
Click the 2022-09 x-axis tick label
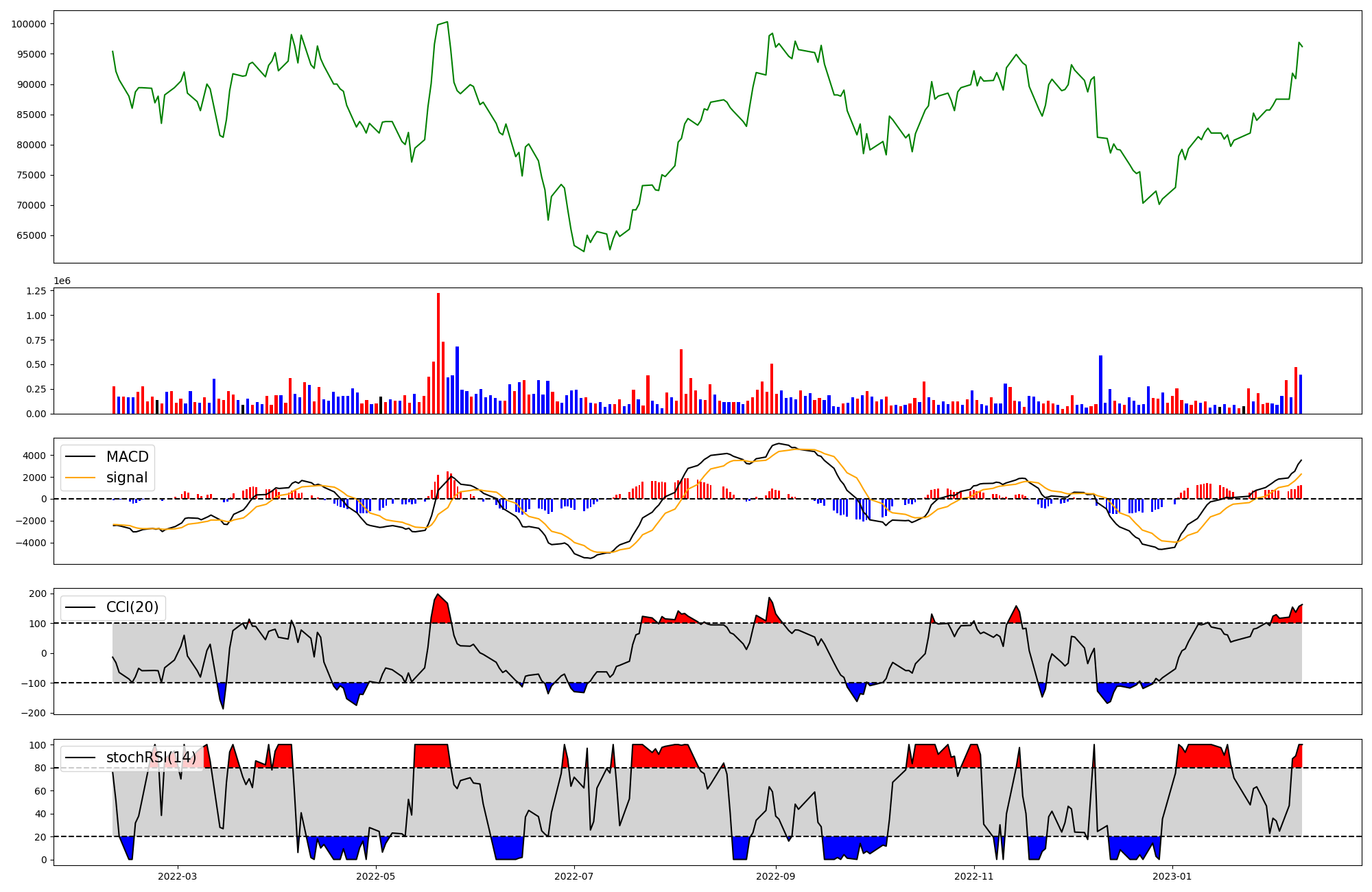[x=776, y=876]
